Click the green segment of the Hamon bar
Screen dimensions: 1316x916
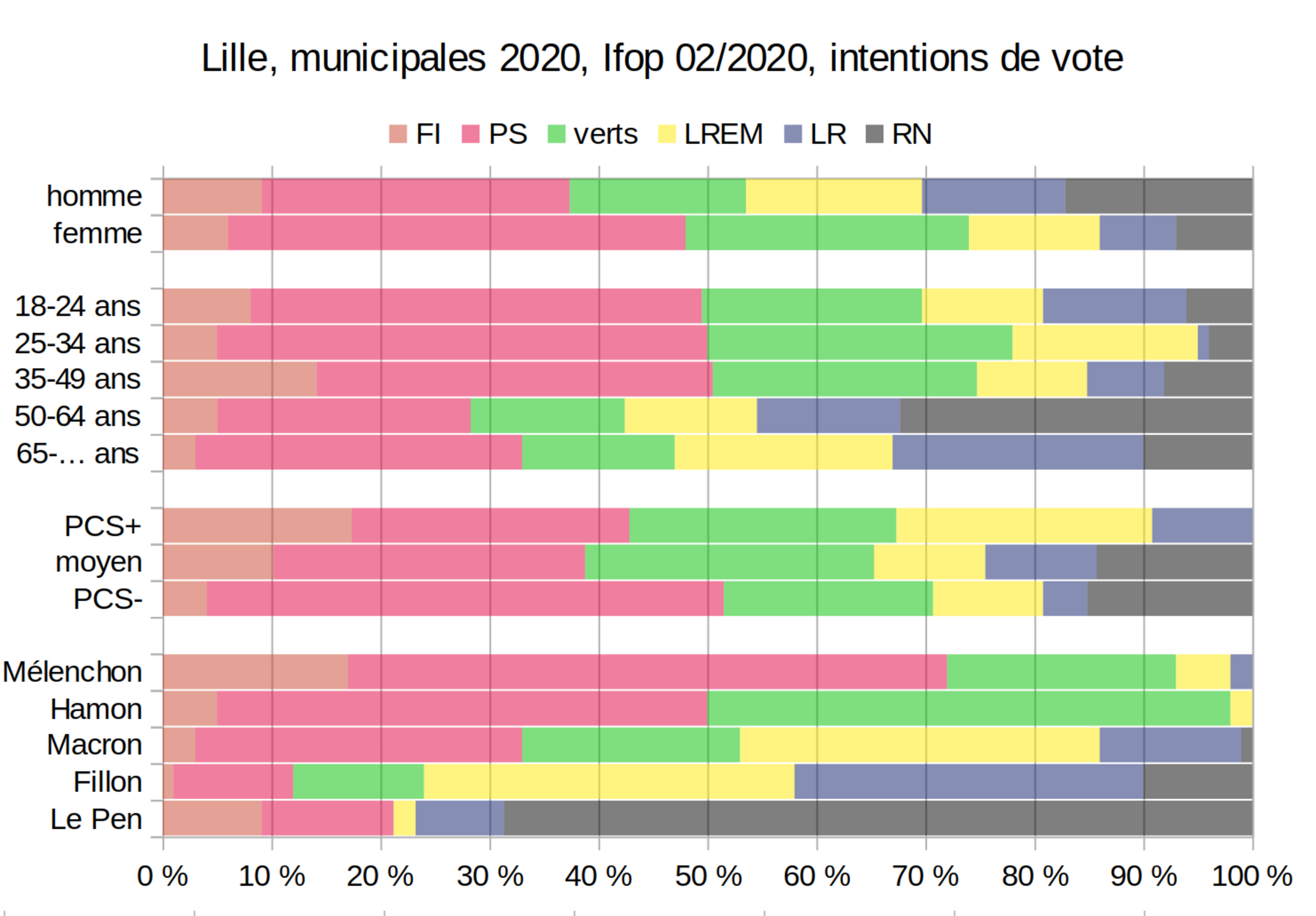(968, 709)
